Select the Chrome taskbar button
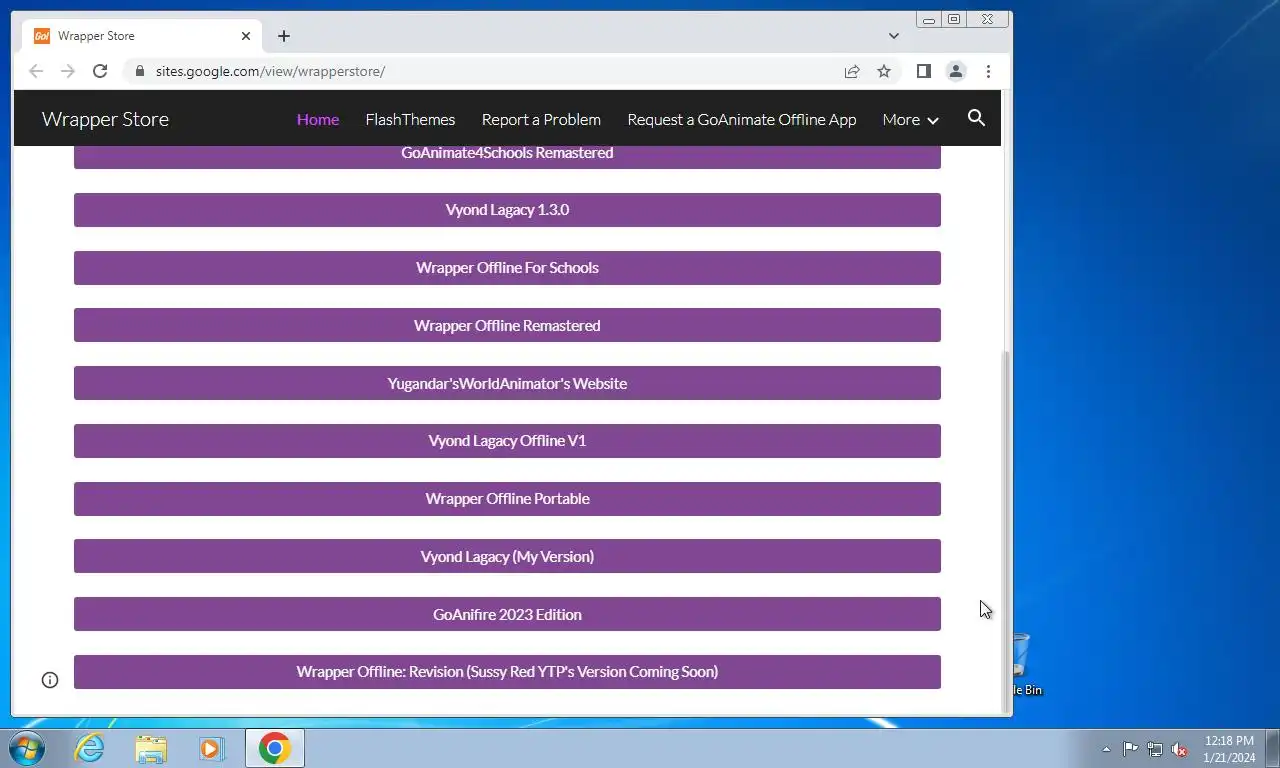Viewport: 1280px width, 768px height. click(275, 748)
